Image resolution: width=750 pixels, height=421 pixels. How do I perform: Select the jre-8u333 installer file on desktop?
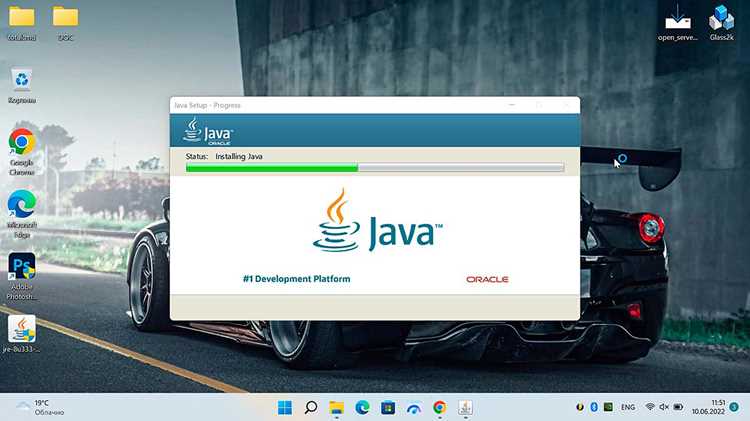click(22, 334)
